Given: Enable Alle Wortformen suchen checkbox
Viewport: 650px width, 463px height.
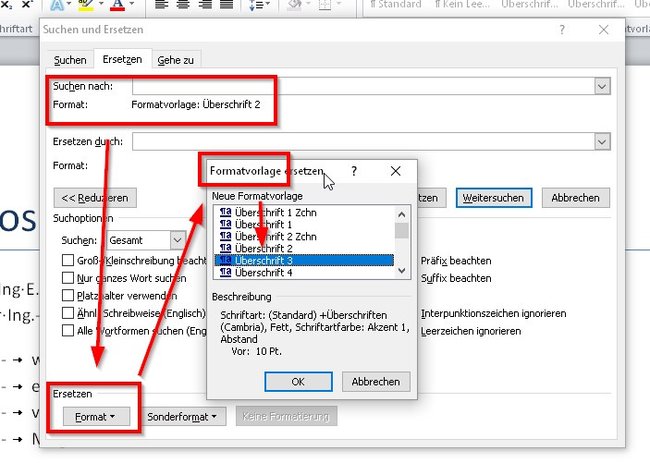Looking at the screenshot, I should point(68,331).
